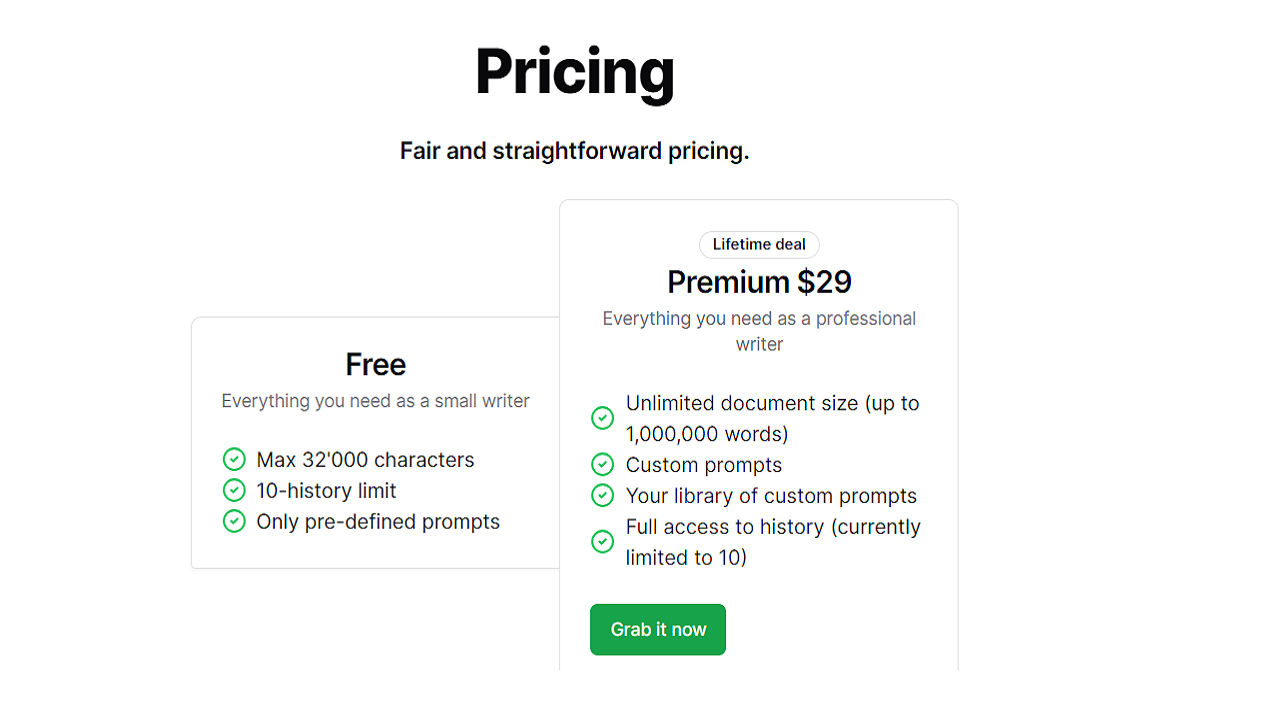The image size is (1280, 720).
Task: Click the Max 32'000 characters feature text
Action: pos(365,460)
